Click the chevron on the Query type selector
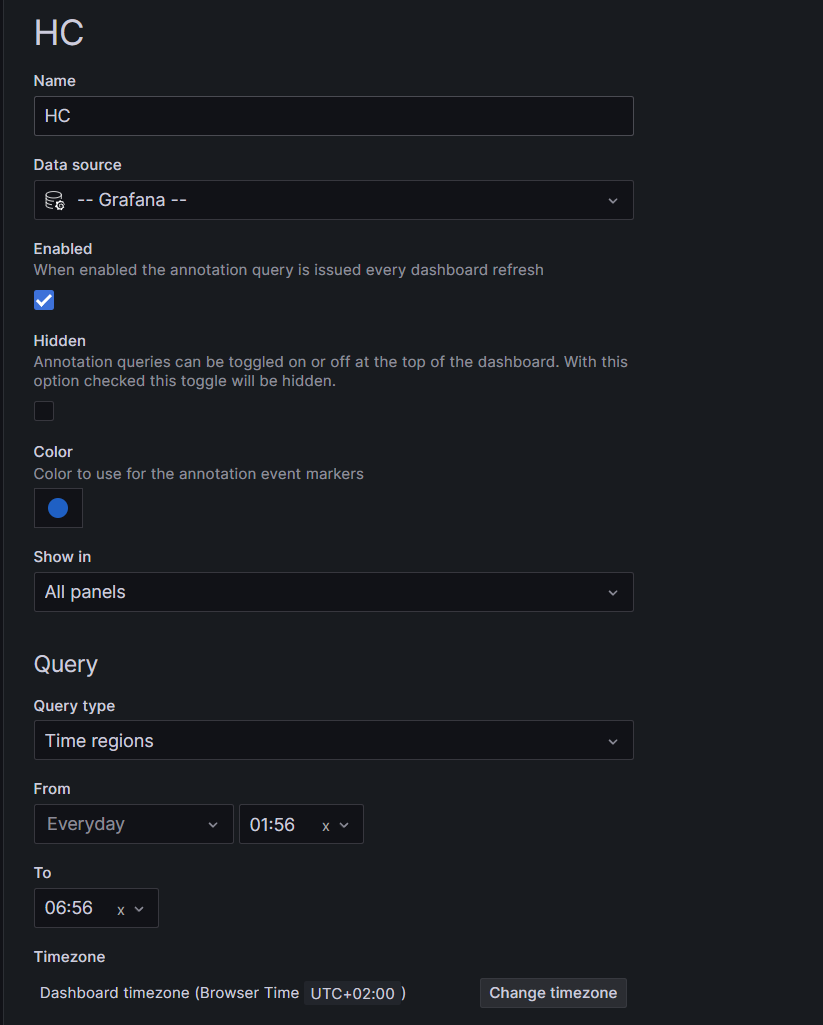 613,740
